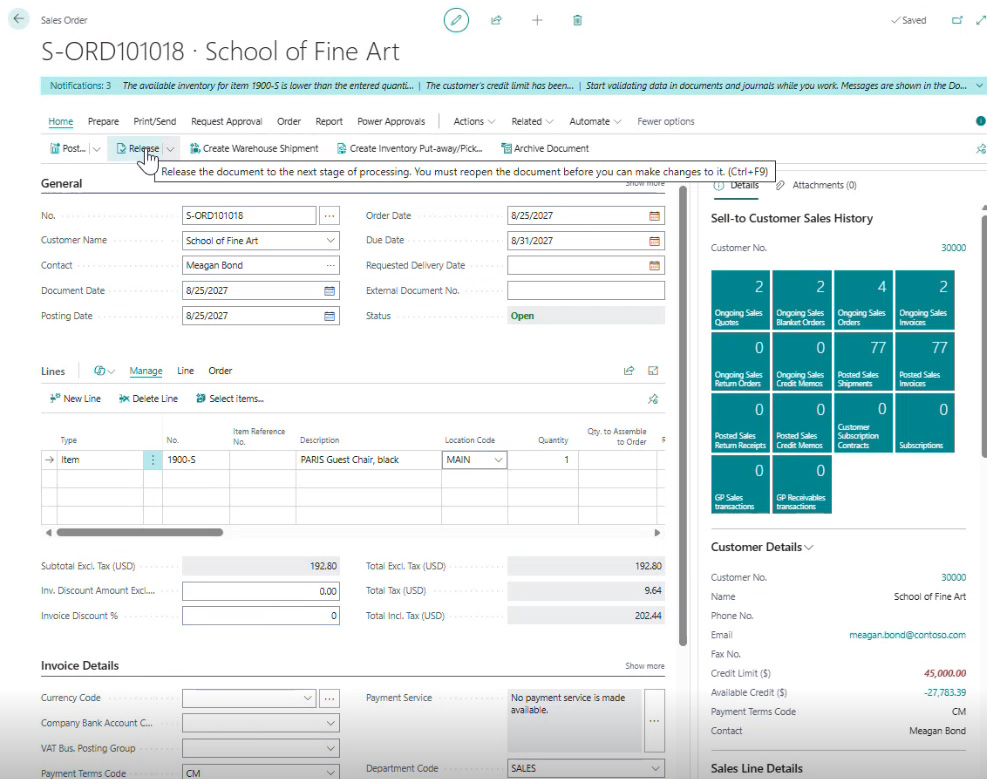
Task: Open the Power Approvals tab
Action: (391, 121)
